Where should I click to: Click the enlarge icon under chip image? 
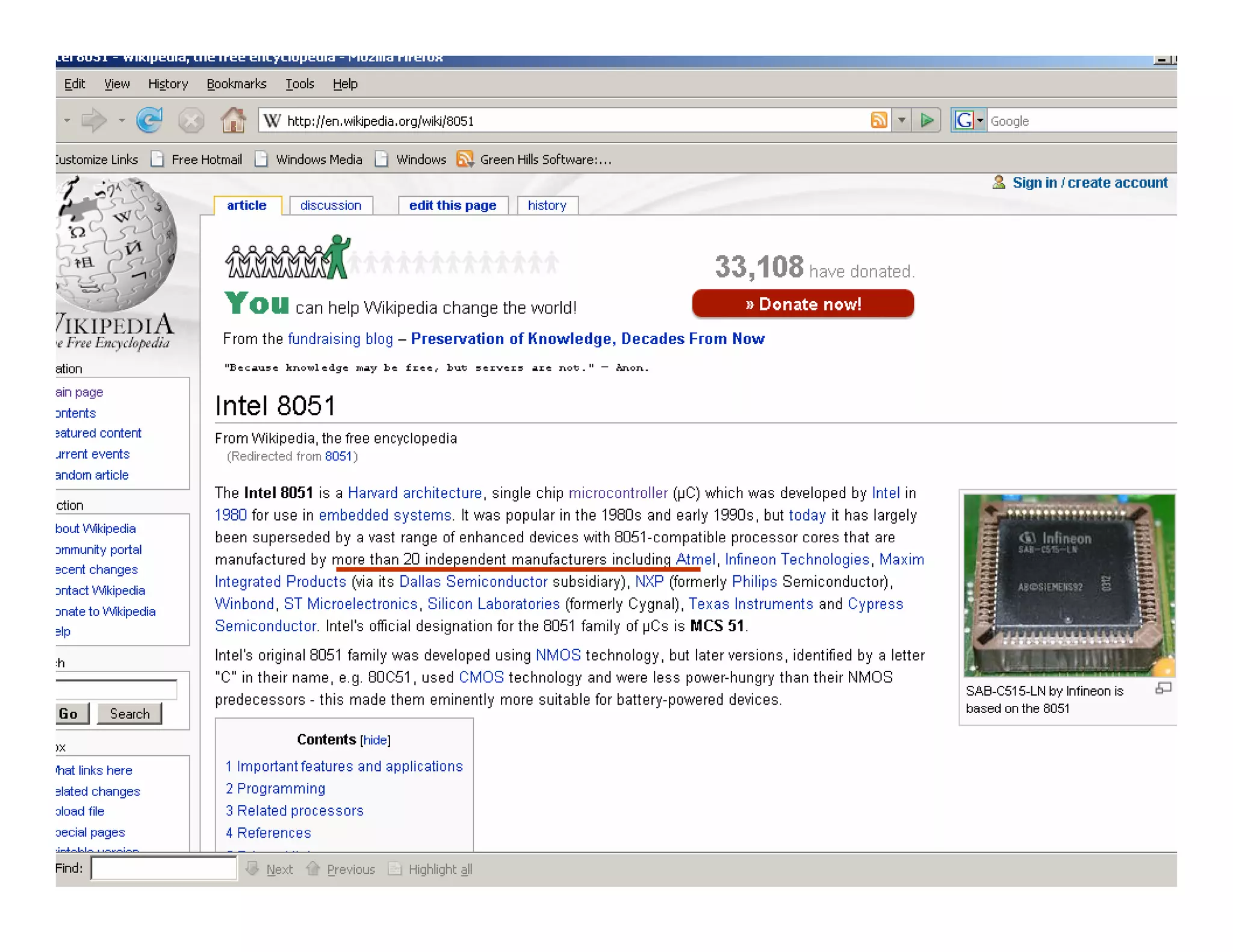pos(1163,689)
